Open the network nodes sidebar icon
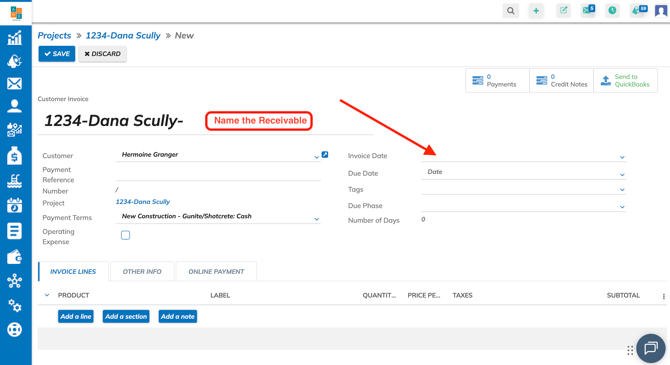670x365 pixels. pyautogui.click(x=15, y=281)
